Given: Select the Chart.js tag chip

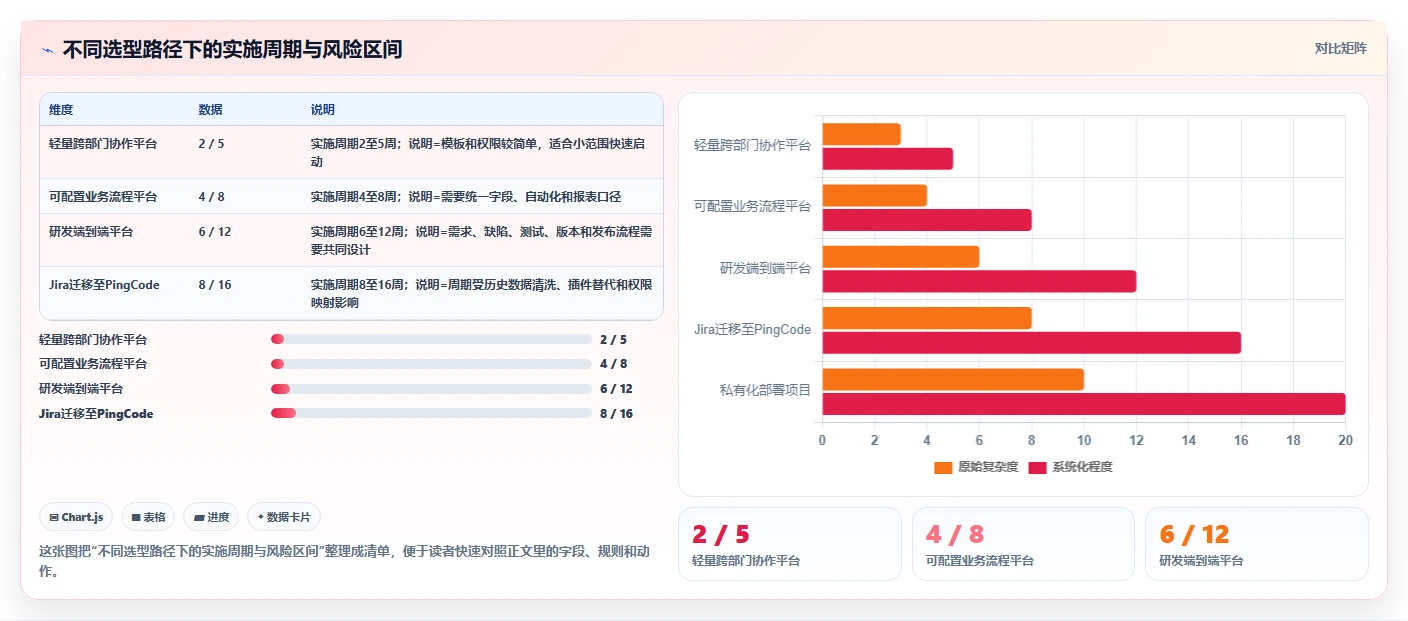Looking at the screenshot, I should (x=76, y=517).
